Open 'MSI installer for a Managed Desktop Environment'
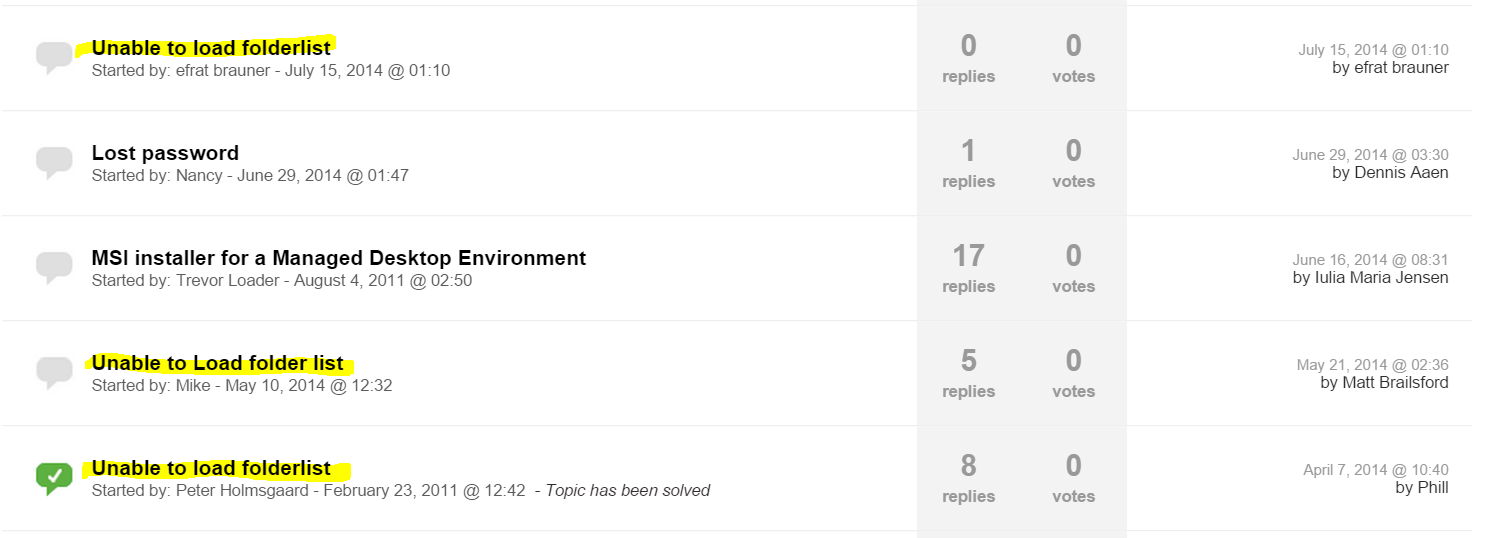1492x538 pixels. [338, 258]
